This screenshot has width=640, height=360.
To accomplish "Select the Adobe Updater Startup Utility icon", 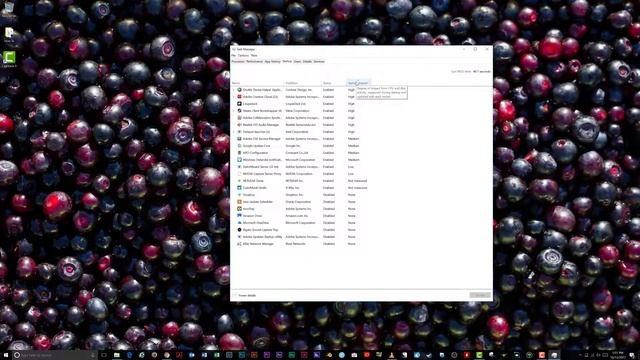I will pos(239,237).
